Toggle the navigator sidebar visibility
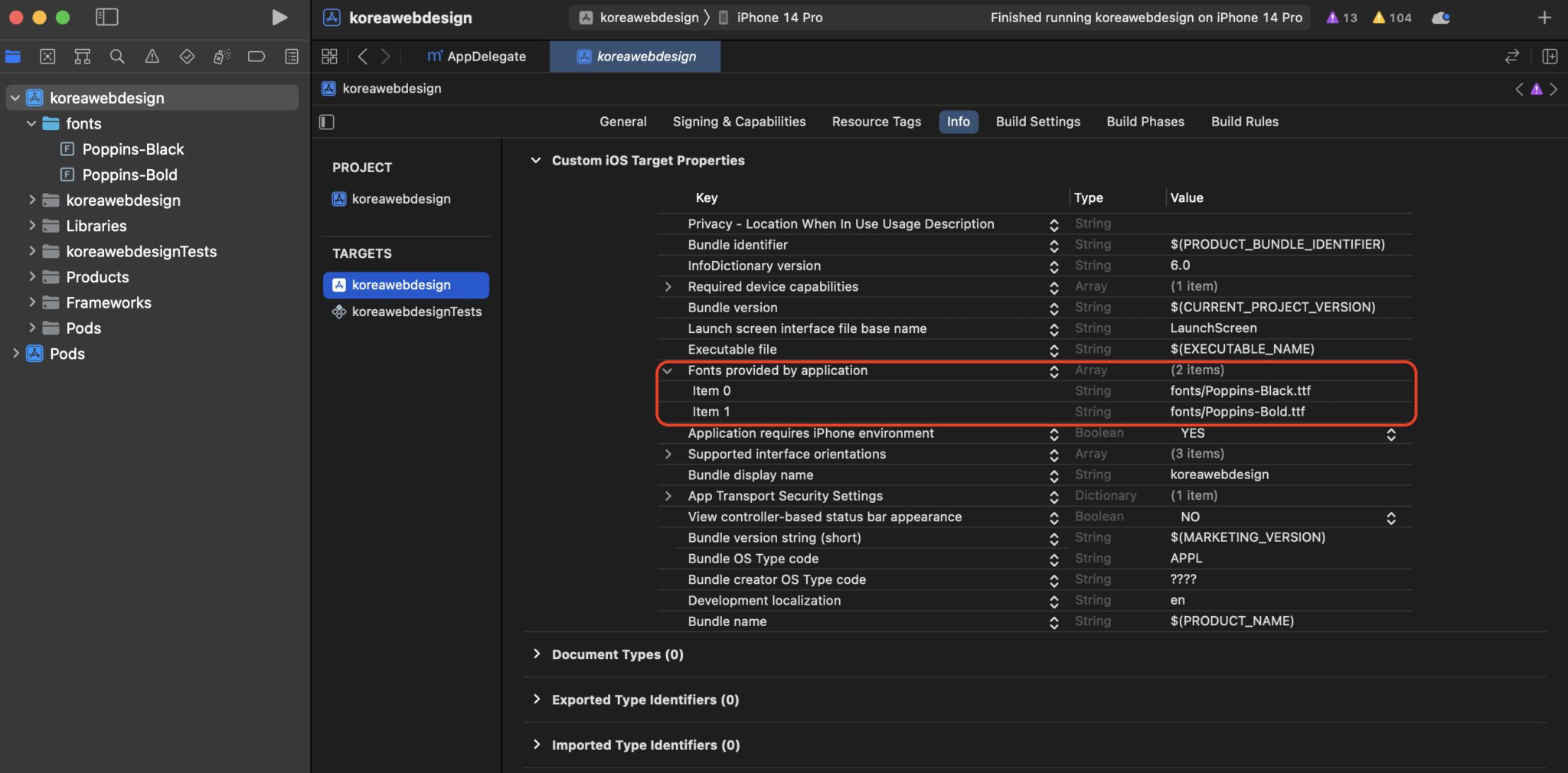Viewport: 1568px width, 773px height. coord(106,17)
